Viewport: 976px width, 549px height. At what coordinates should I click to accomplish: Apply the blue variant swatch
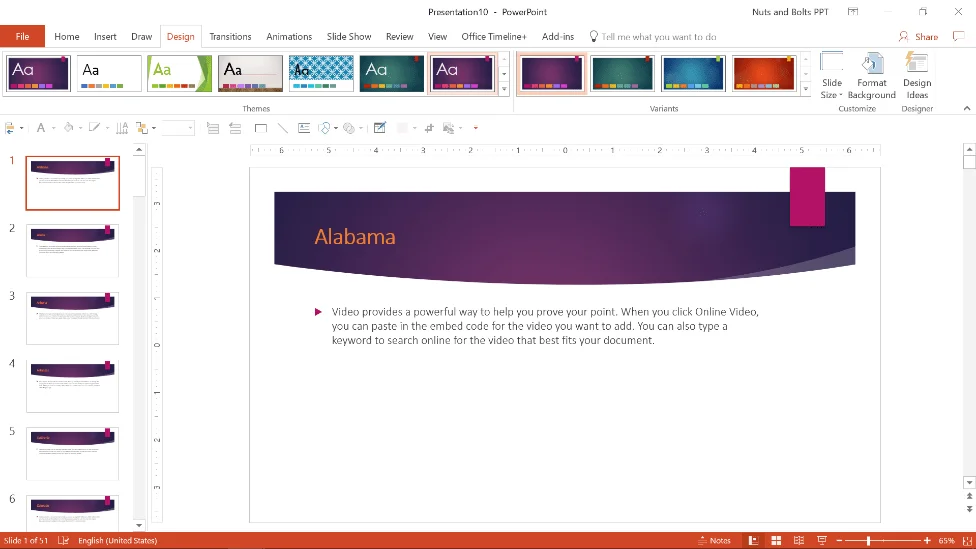tap(693, 73)
